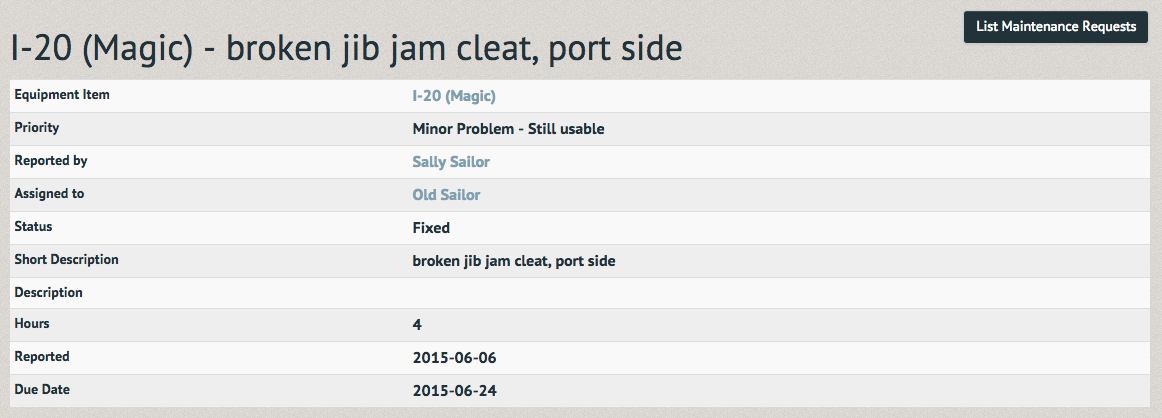Click the Due Date label

point(42,388)
